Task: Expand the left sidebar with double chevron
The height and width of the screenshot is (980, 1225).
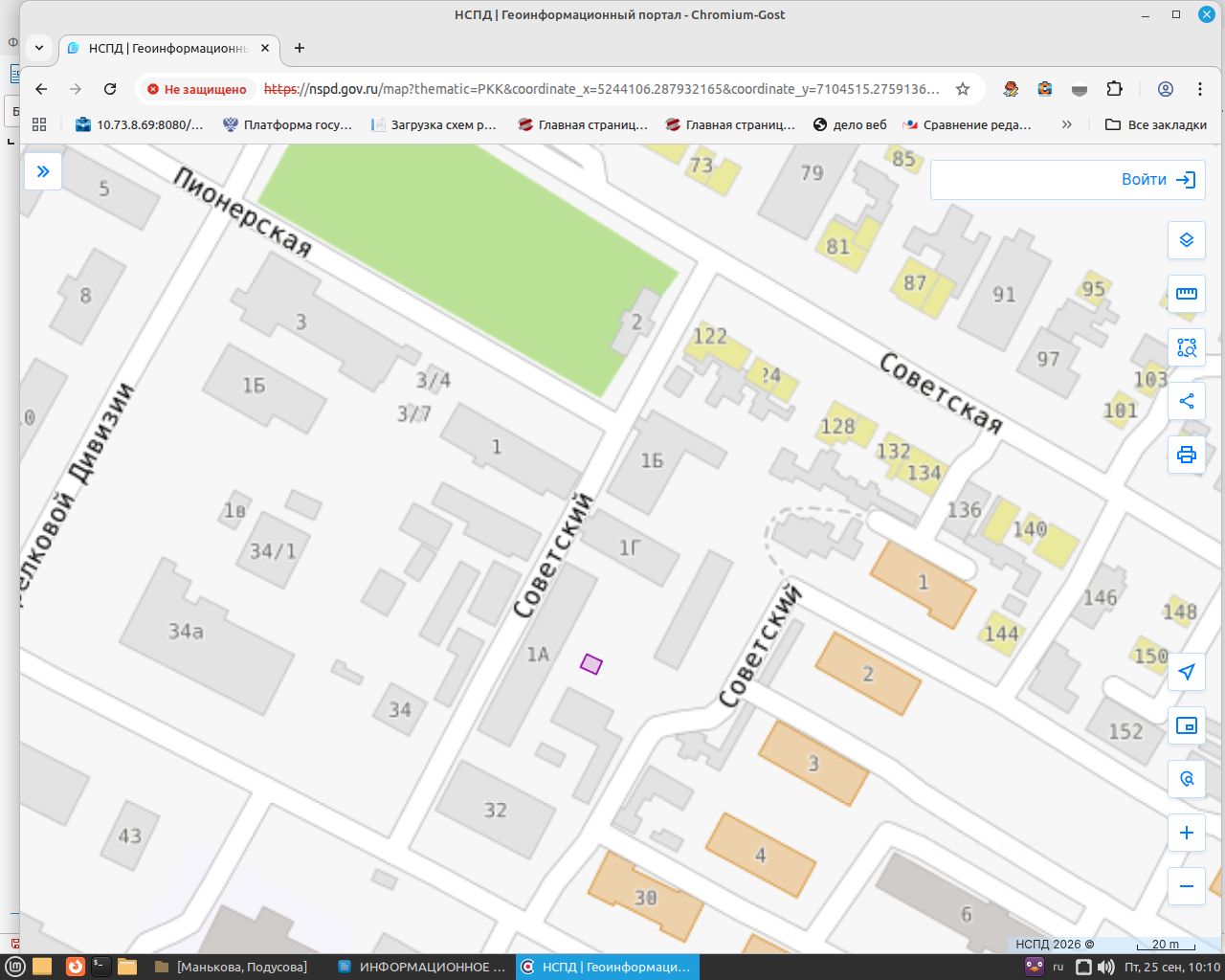Action: tap(43, 171)
